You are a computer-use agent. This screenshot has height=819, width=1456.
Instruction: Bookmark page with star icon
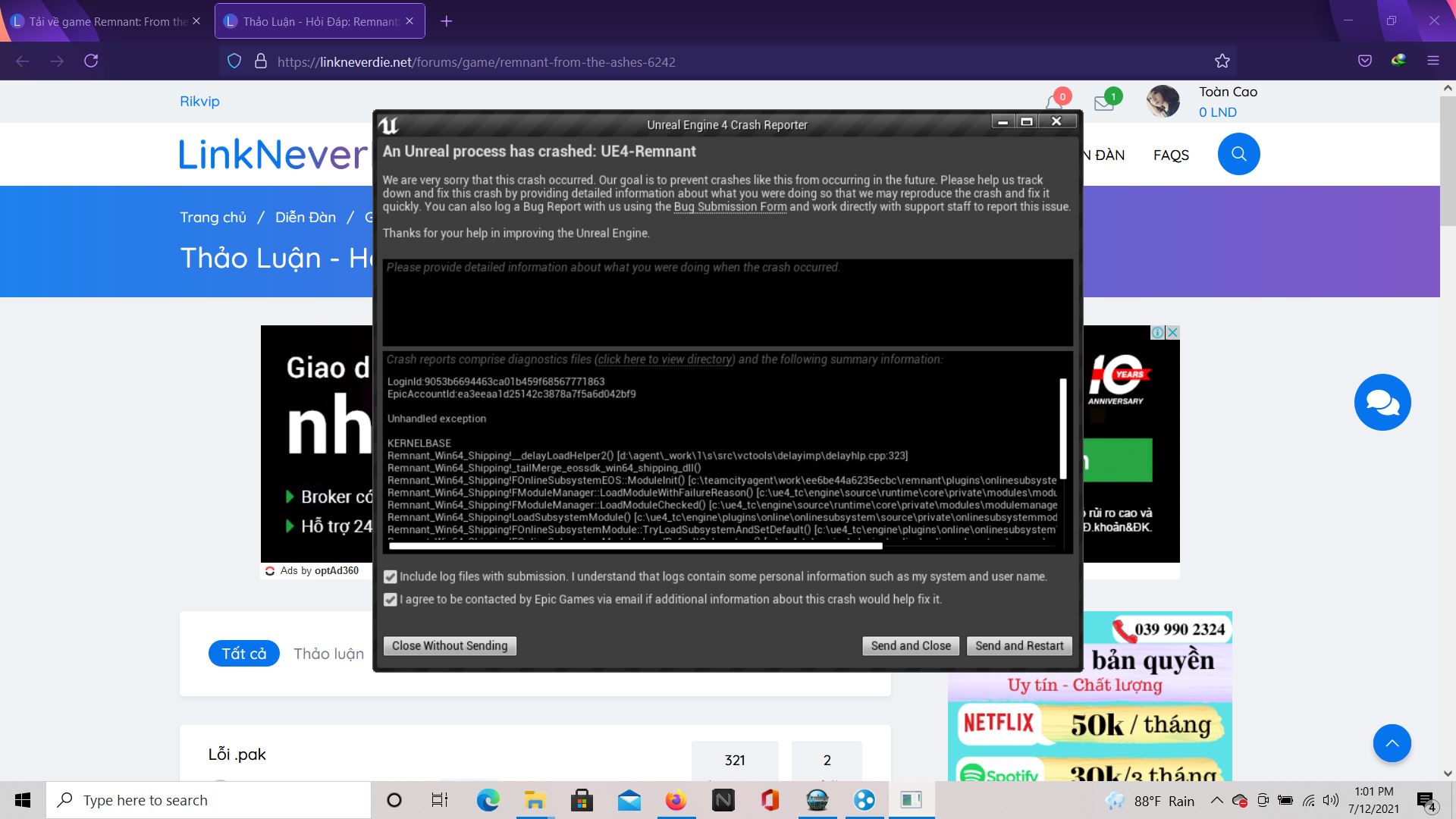1222,61
